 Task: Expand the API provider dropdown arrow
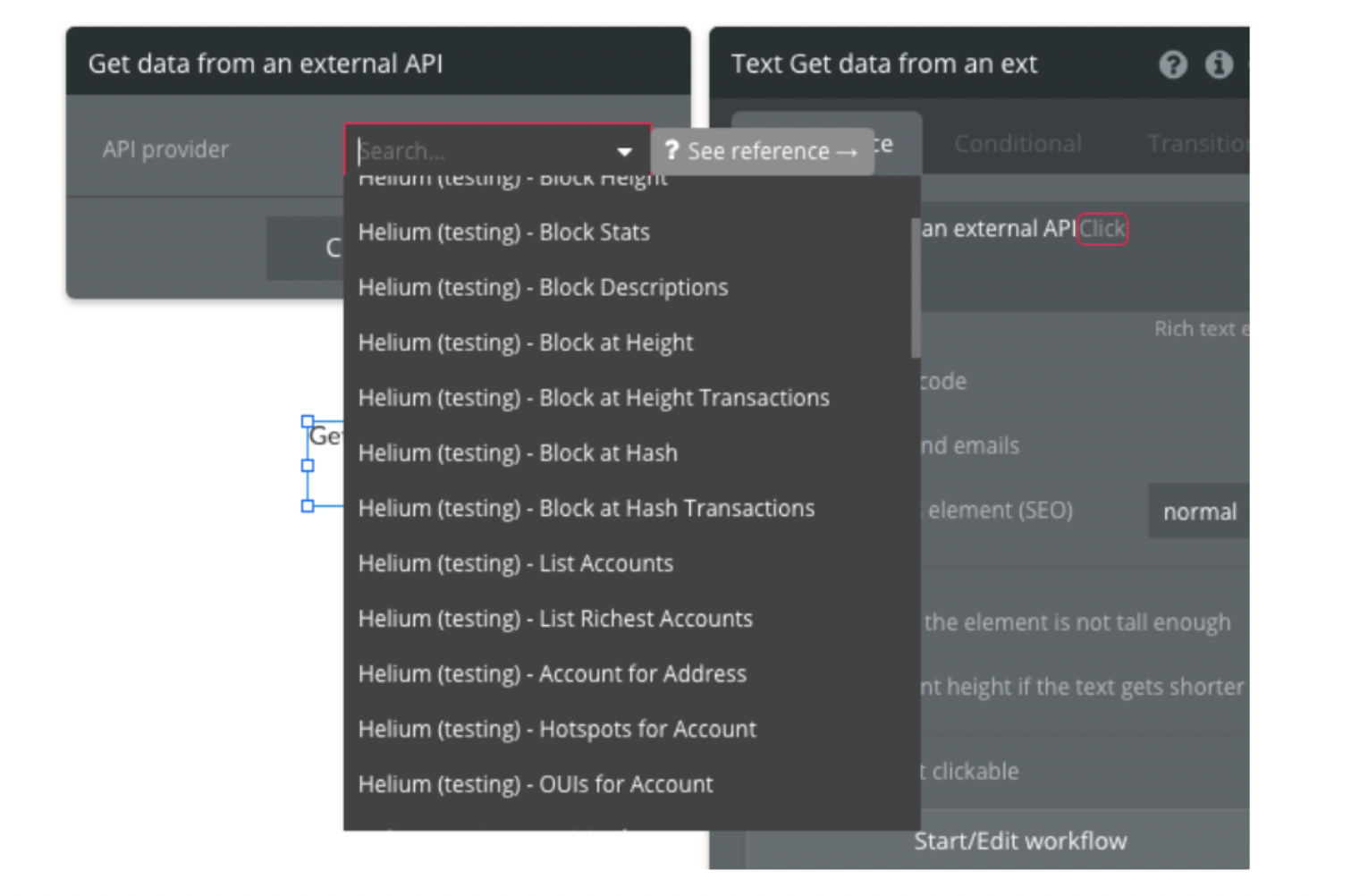tap(624, 151)
